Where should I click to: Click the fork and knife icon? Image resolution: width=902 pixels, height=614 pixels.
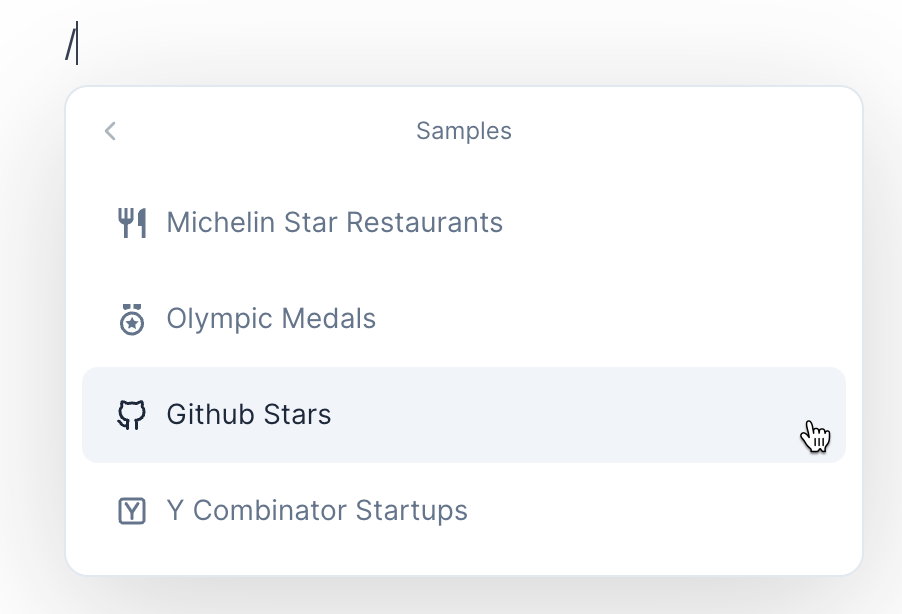pos(132,222)
